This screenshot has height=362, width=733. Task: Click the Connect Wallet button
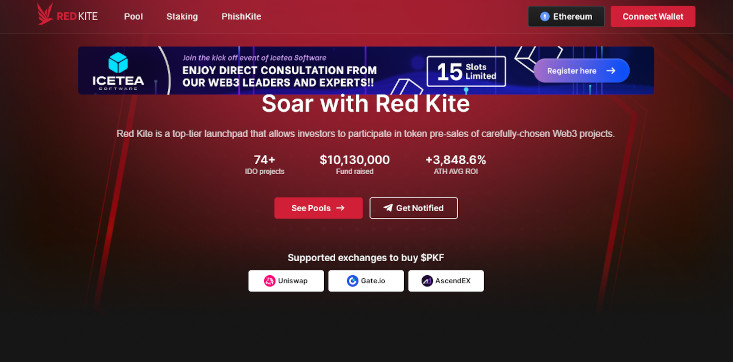click(x=653, y=16)
